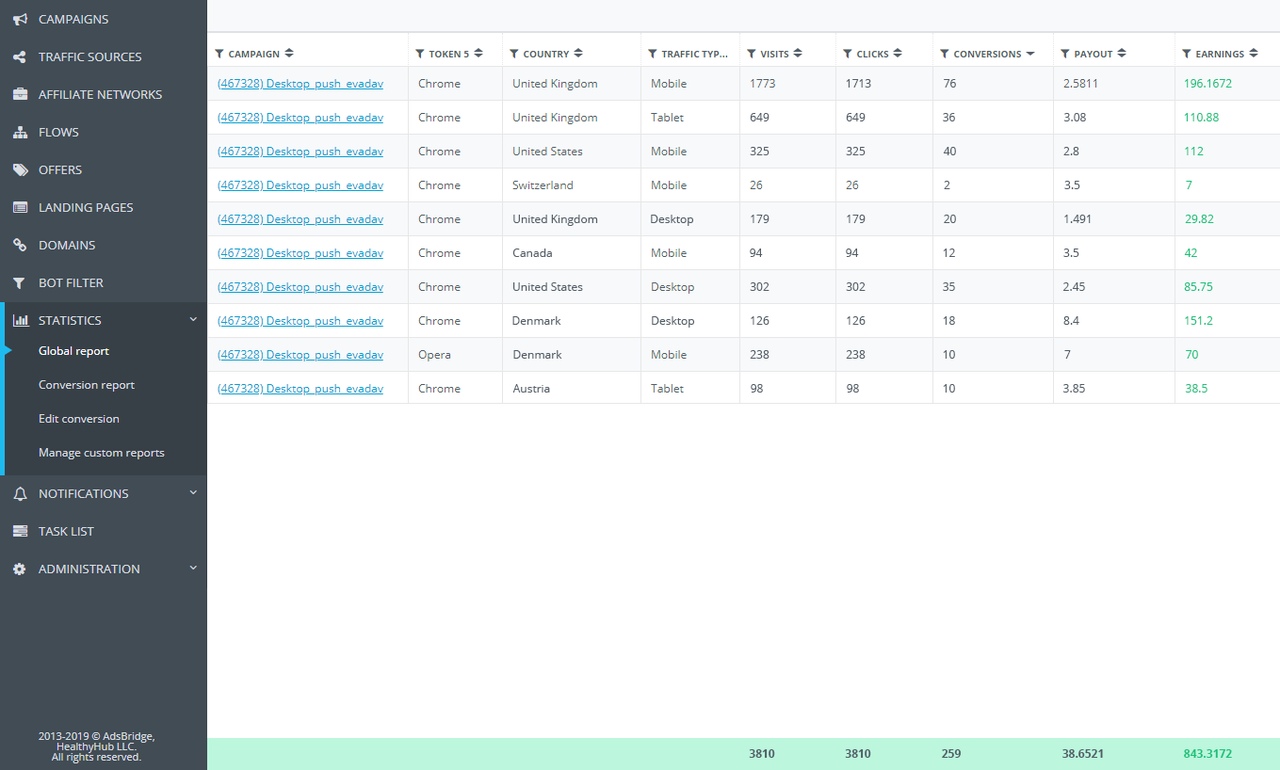Click filter funnel icon in Payout header

coord(1066,54)
